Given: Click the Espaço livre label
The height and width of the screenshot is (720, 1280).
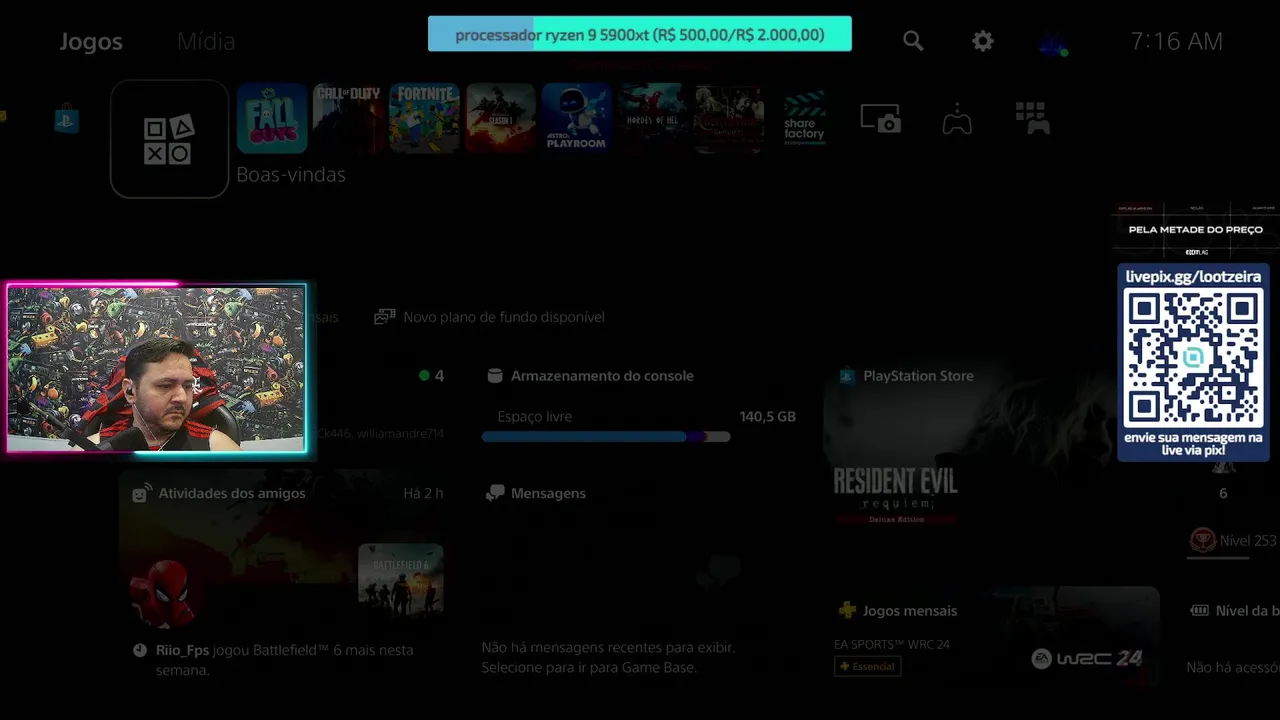Looking at the screenshot, I should click(x=535, y=416).
